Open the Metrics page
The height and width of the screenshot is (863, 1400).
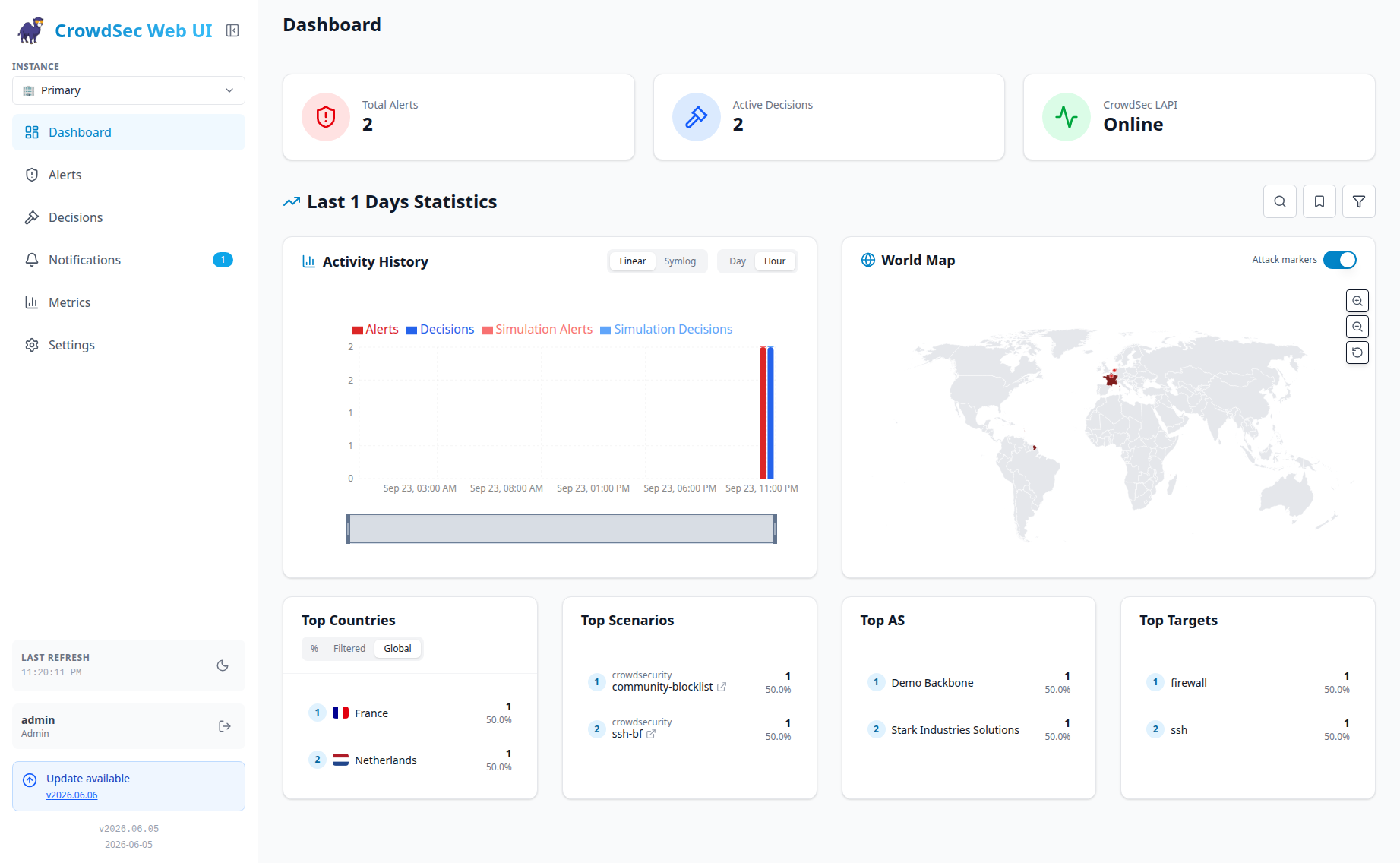[128, 302]
